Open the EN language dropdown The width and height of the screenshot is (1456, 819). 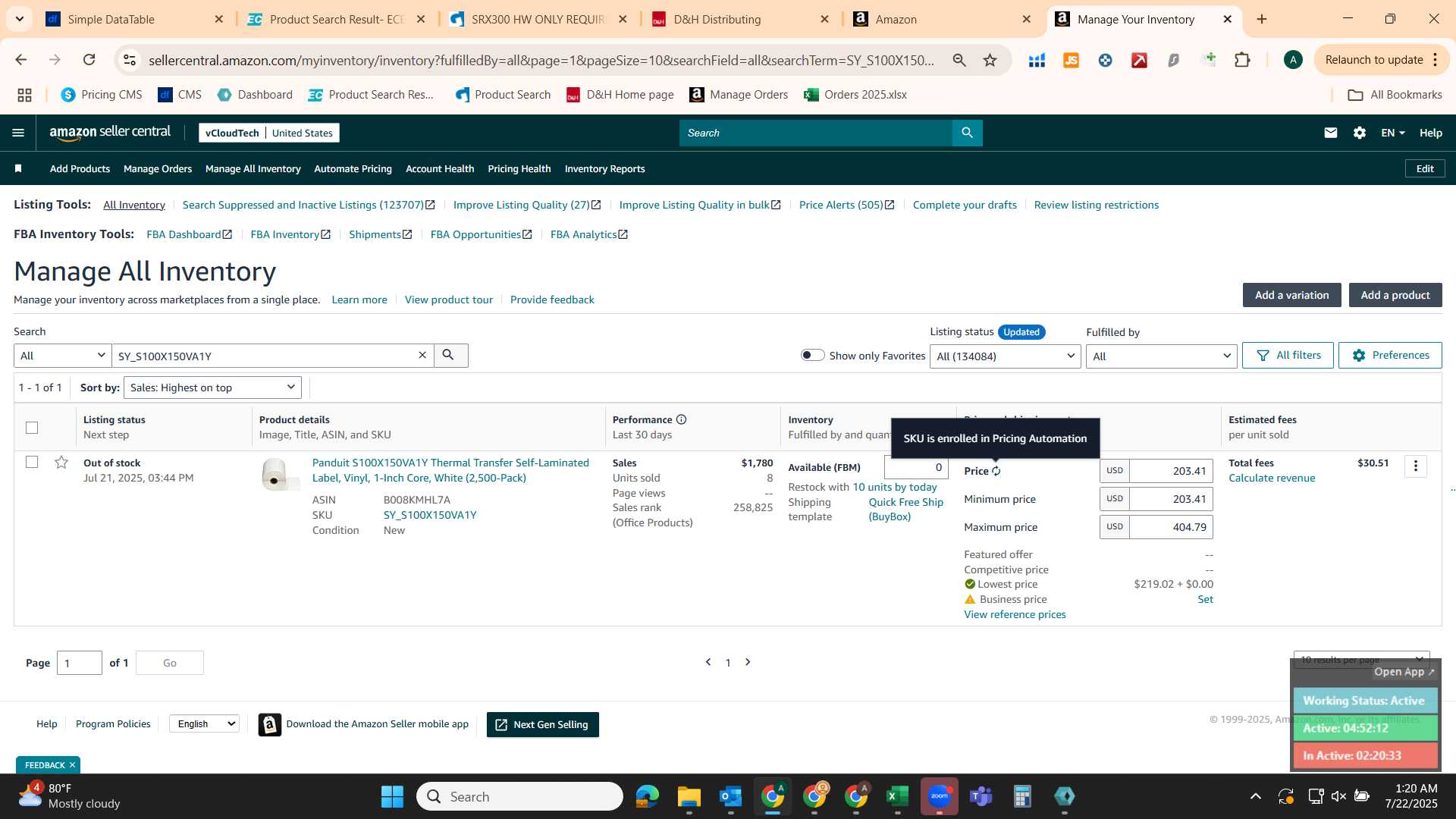[x=1393, y=133]
